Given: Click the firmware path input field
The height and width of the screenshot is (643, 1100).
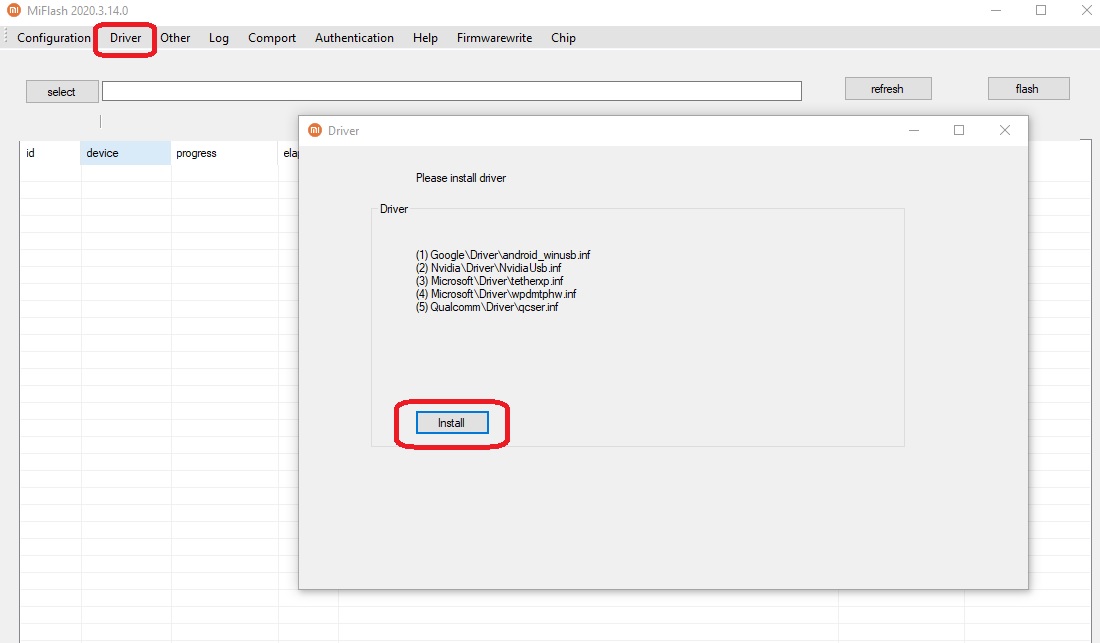Looking at the screenshot, I should 451,91.
